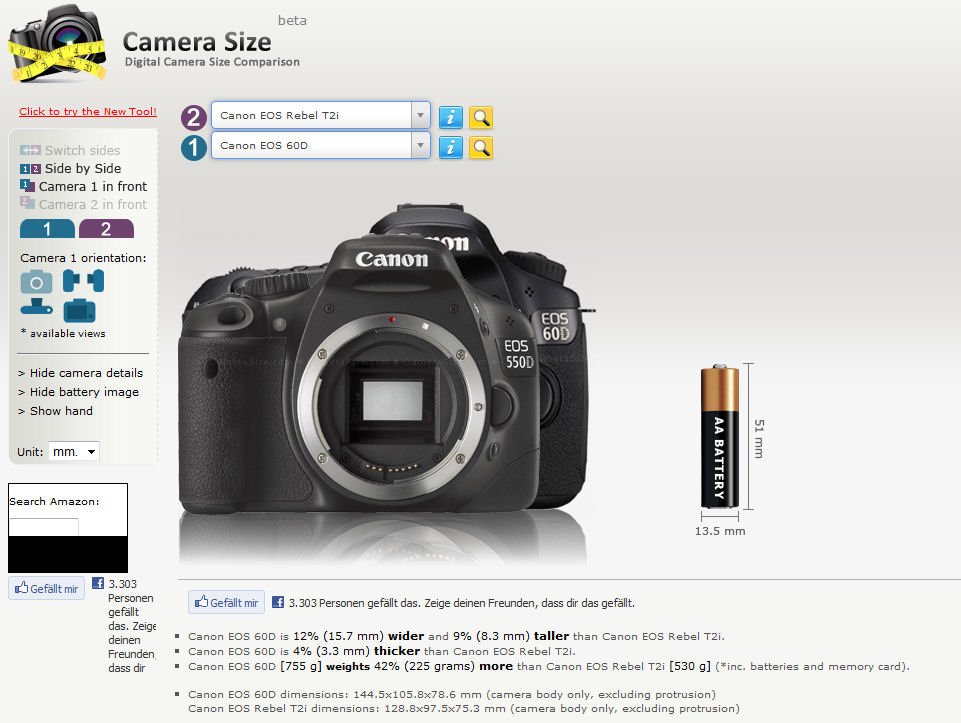The image size is (961, 723).
Task: Select top view camera orientation icon
Action: tap(36, 306)
